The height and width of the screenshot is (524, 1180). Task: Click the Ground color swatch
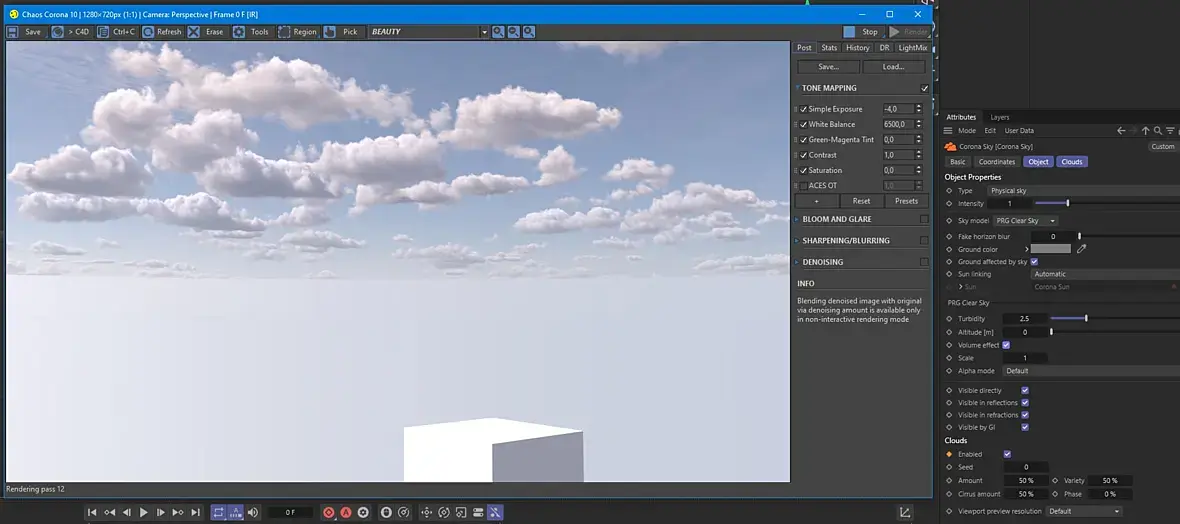tap(1051, 248)
